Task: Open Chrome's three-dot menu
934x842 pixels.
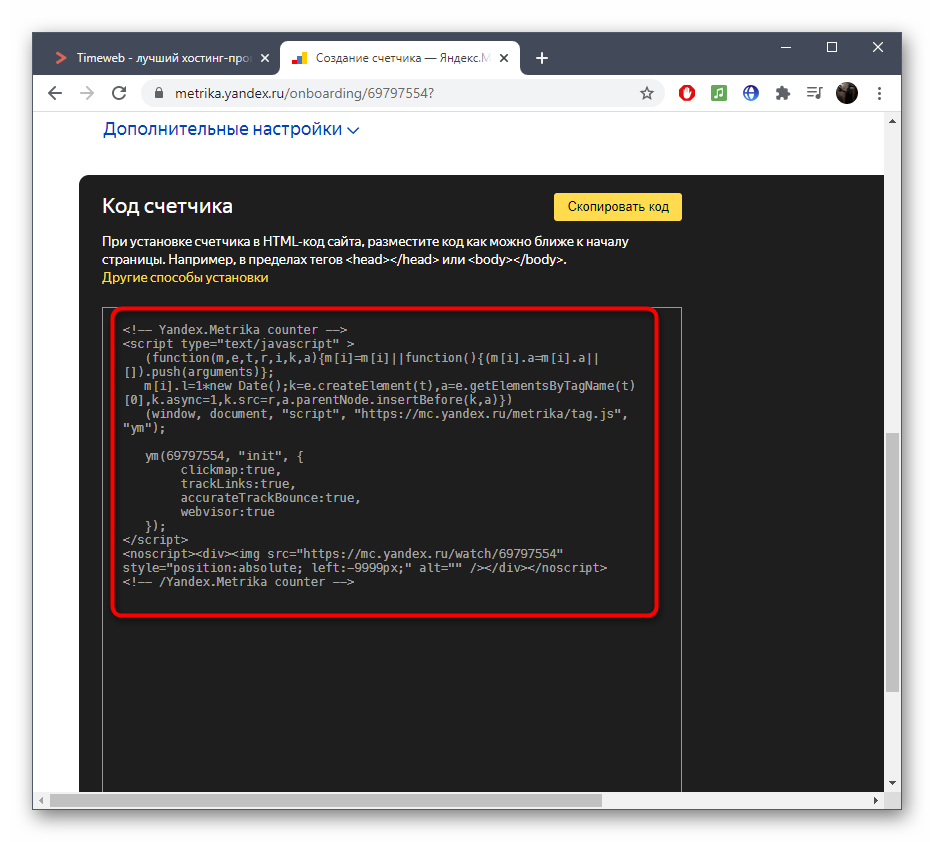Action: pyautogui.click(x=879, y=93)
